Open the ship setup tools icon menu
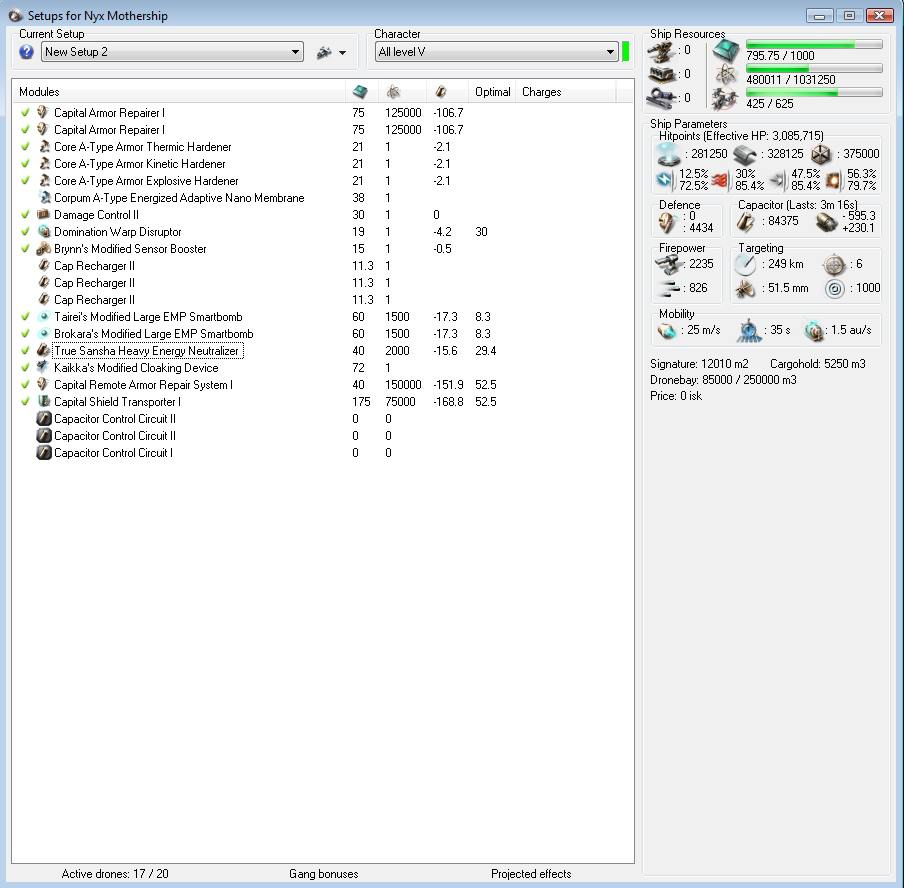The width and height of the screenshot is (904, 888). (324, 52)
